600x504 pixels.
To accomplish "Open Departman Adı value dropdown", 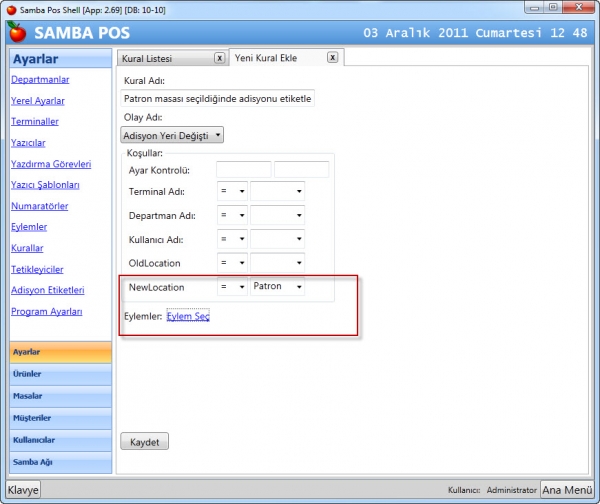I will tap(277, 215).
